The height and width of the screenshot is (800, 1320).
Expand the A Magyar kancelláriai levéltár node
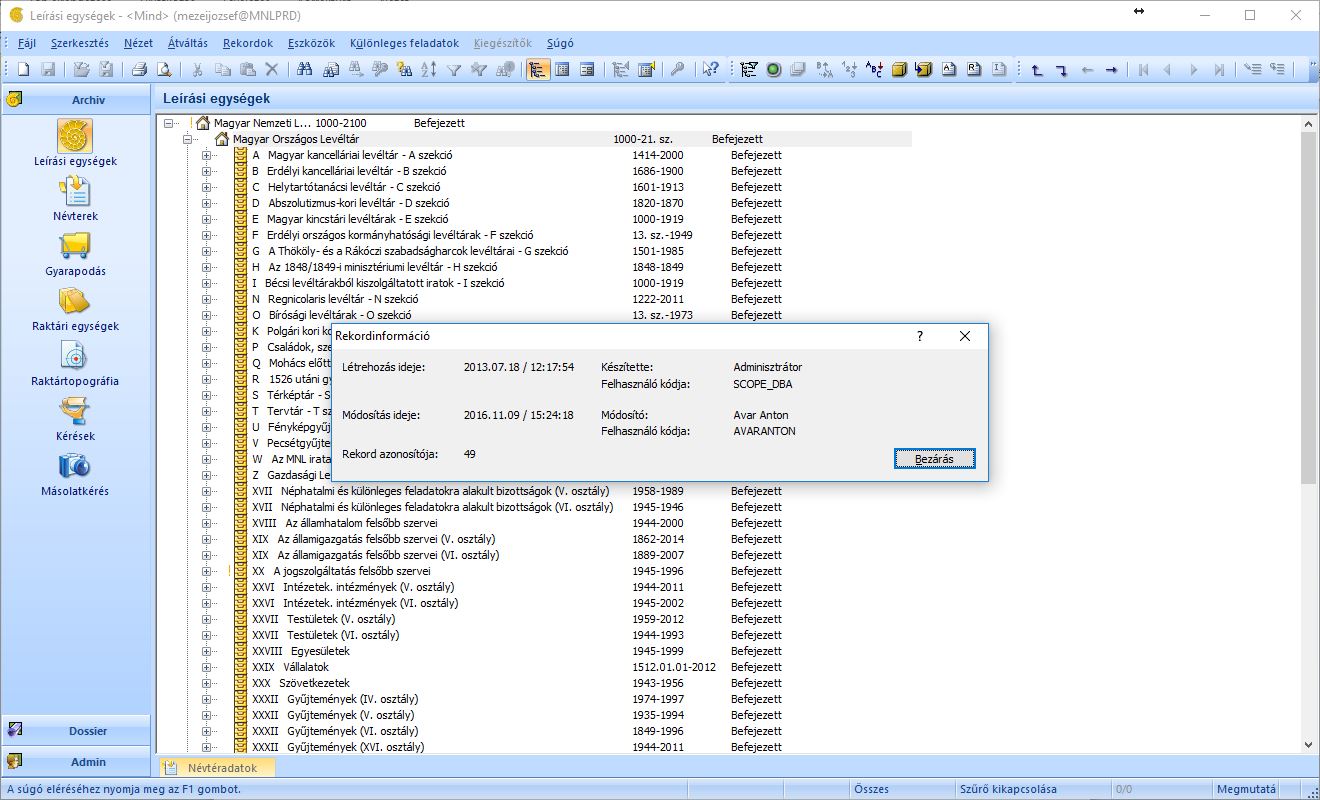[207, 155]
